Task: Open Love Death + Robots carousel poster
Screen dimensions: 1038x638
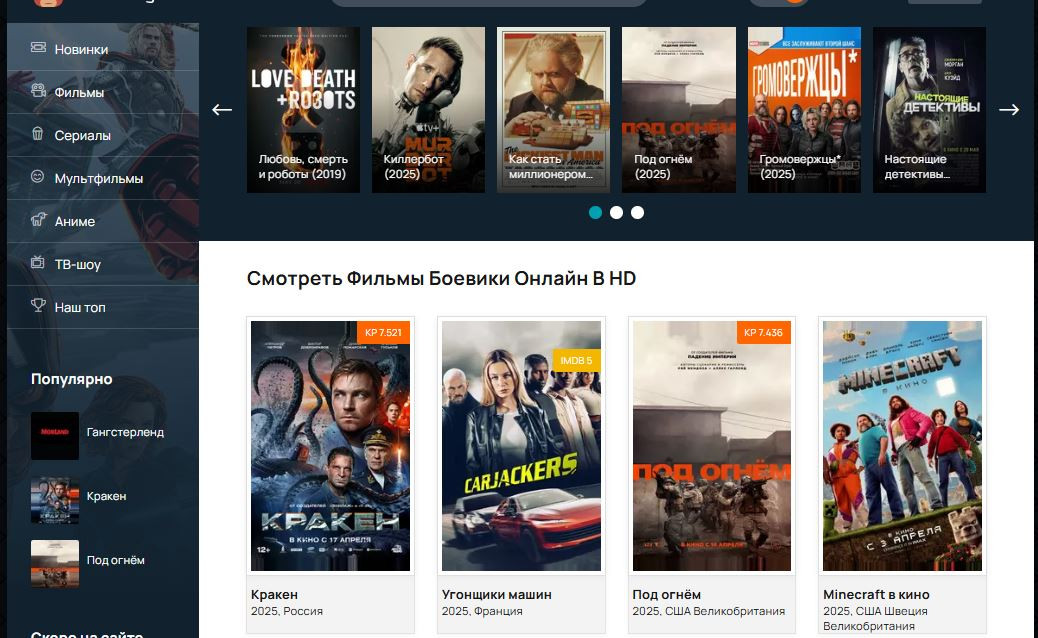Action: click(303, 110)
